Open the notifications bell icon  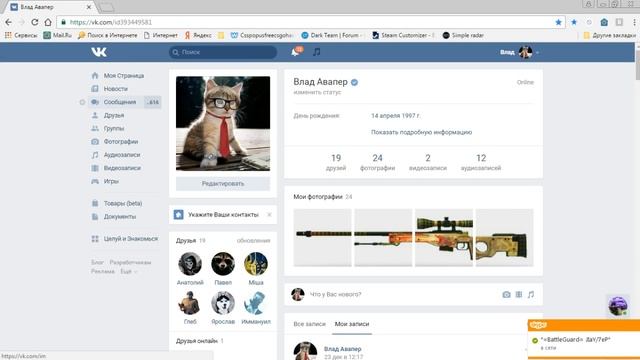(296, 52)
